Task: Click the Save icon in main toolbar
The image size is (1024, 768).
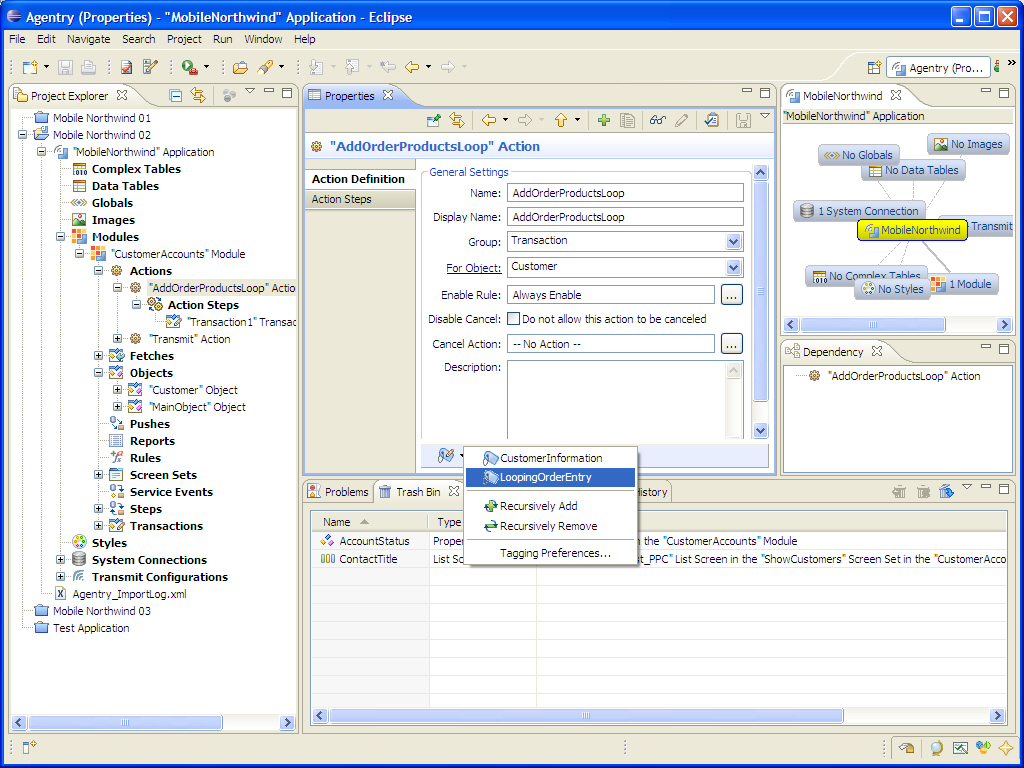Action: [65, 67]
